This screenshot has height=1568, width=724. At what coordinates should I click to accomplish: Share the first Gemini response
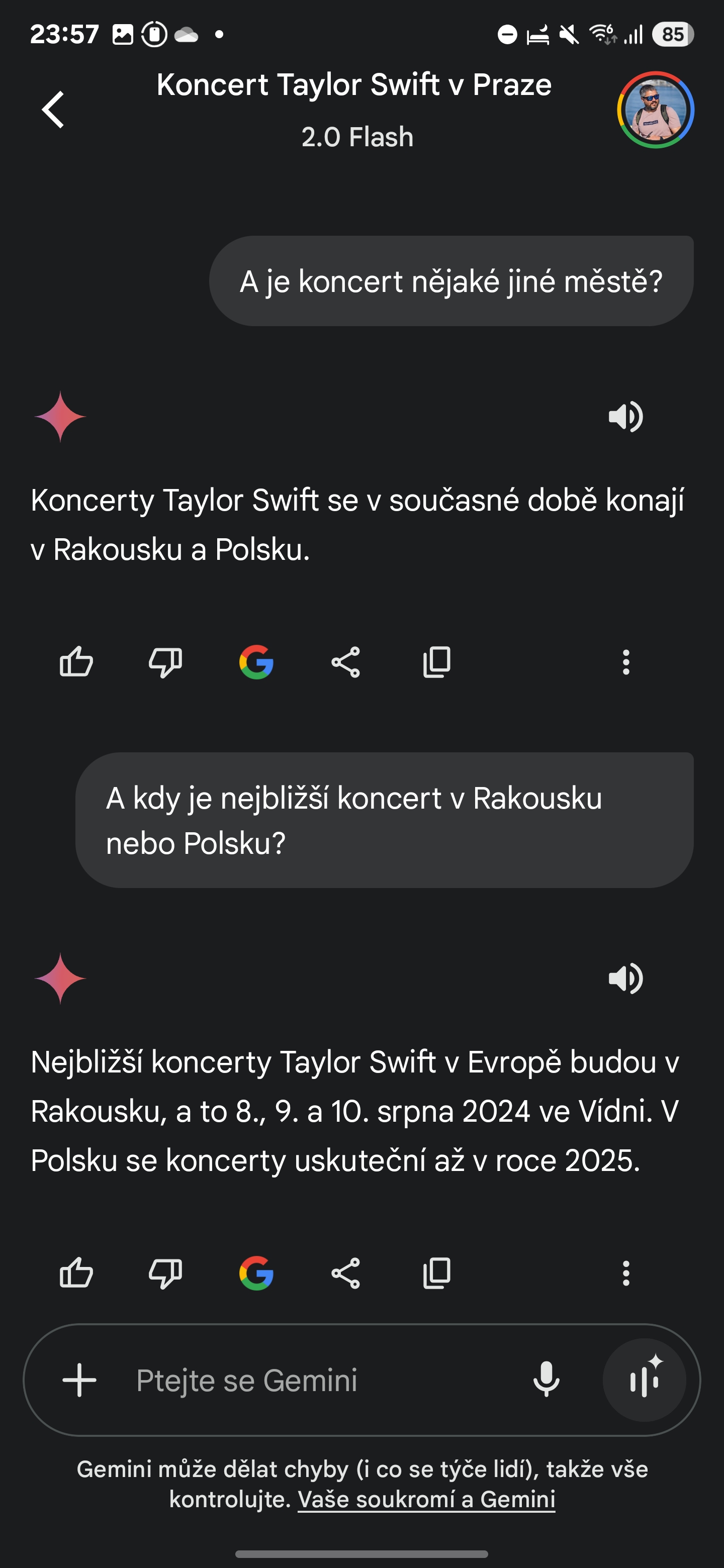tap(346, 662)
